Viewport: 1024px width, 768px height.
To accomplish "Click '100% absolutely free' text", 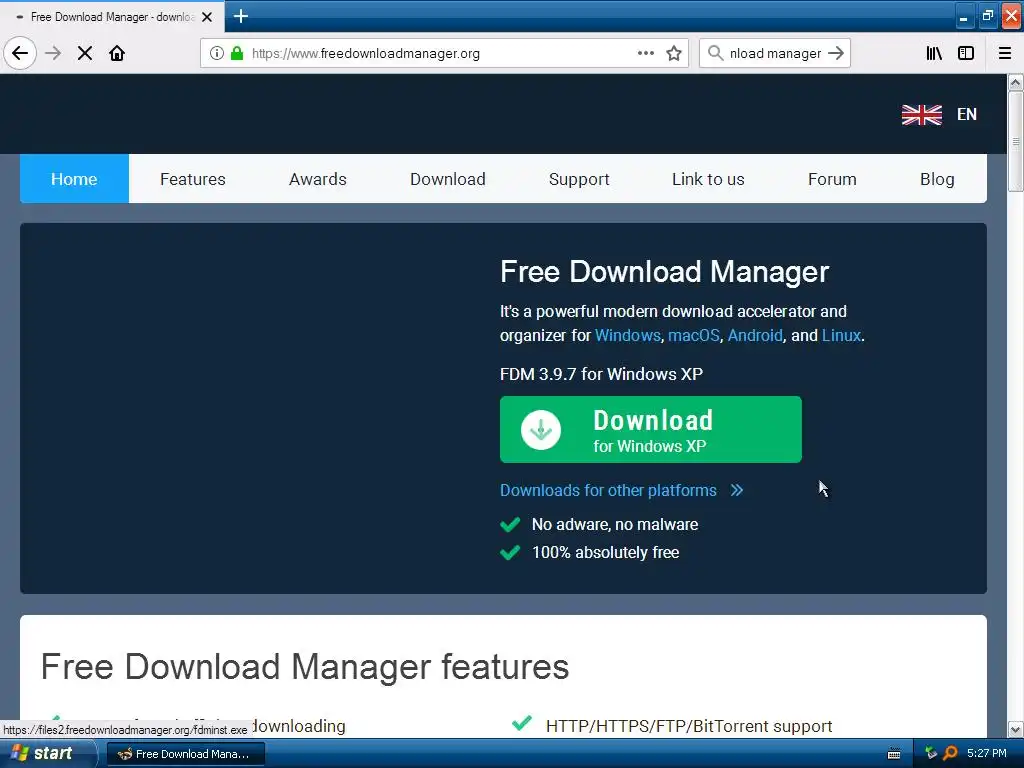I will (x=605, y=552).
